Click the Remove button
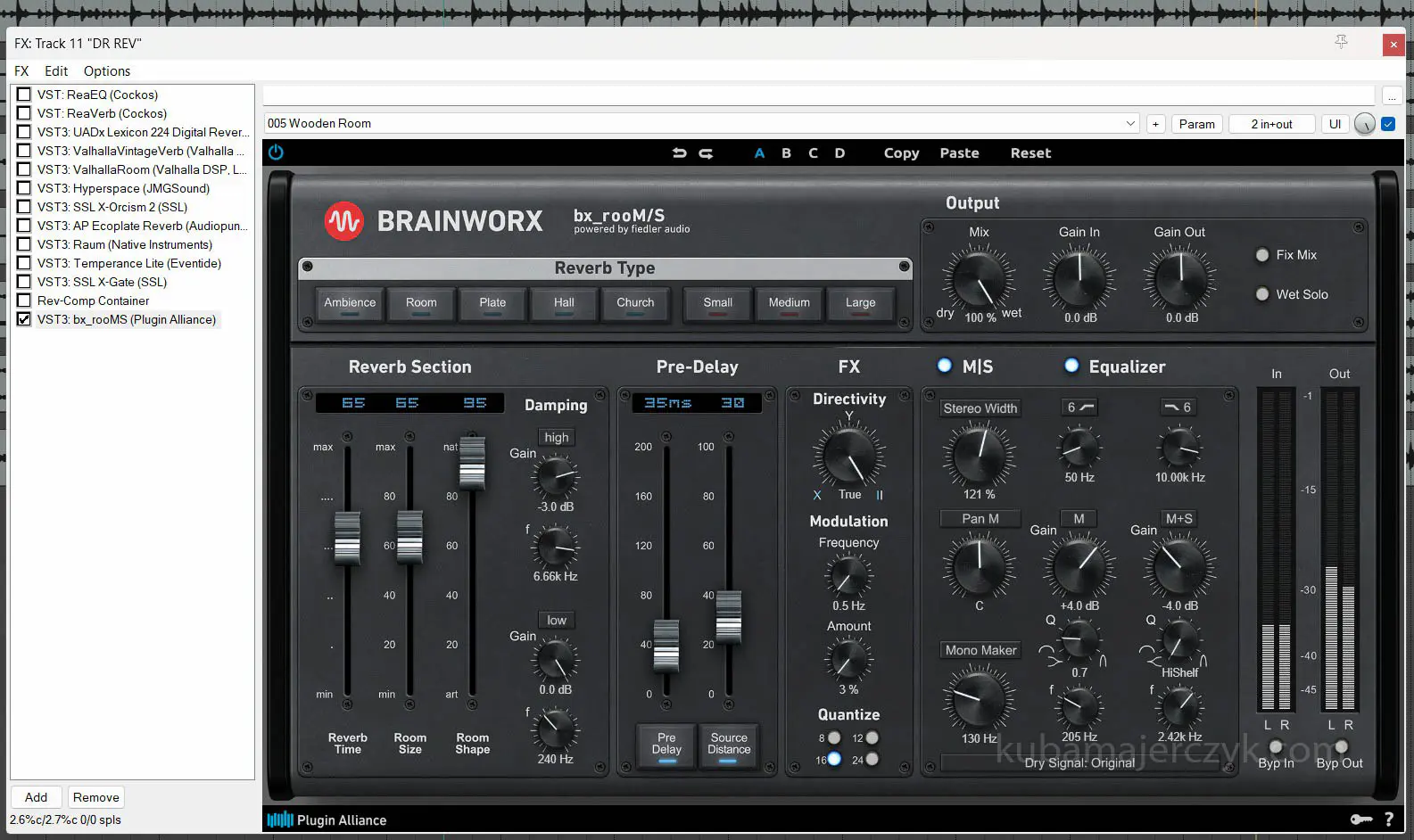Screen dimensions: 1414x840 click(95, 797)
